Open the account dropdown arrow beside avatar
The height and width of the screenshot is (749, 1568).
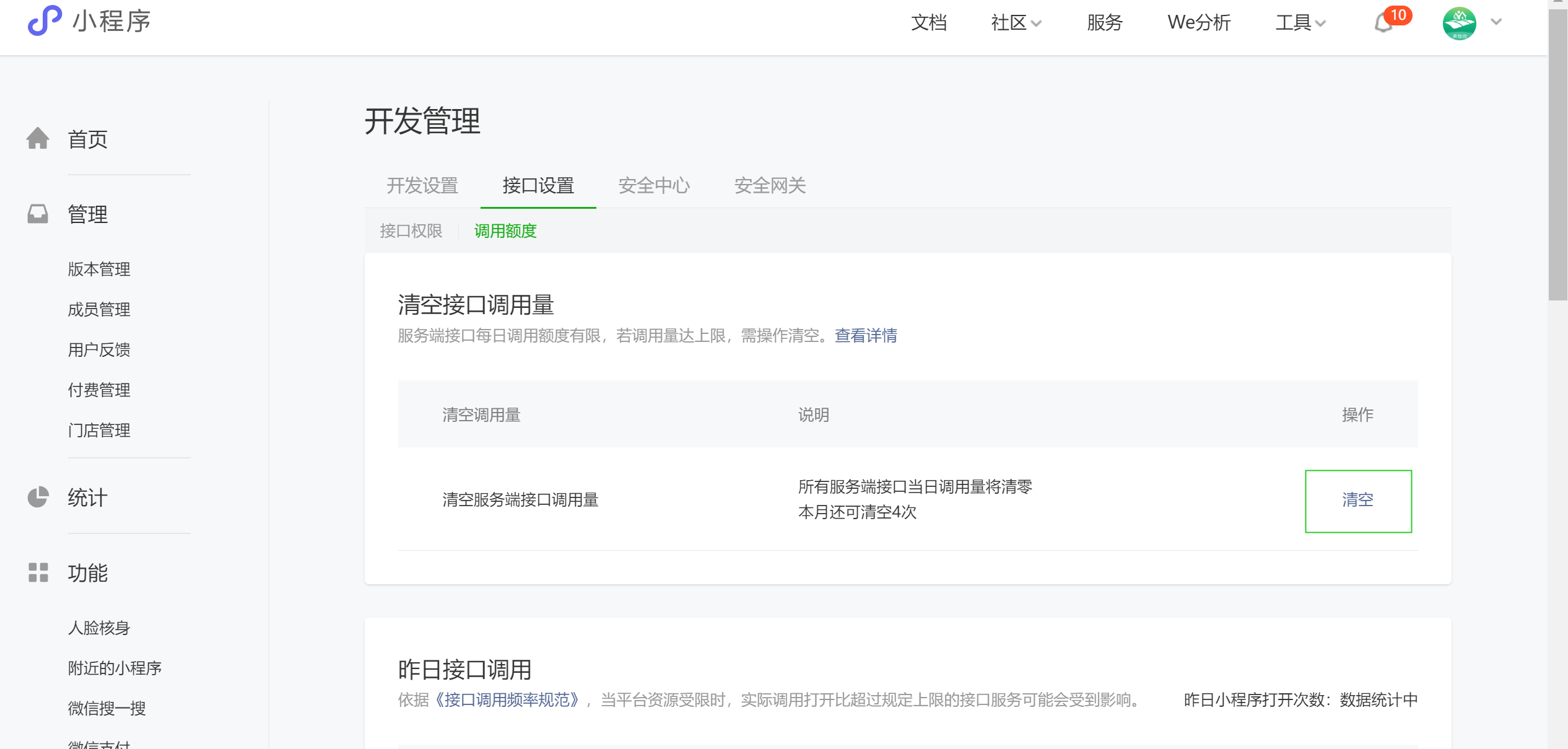pyautogui.click(x=1497, y=22)
